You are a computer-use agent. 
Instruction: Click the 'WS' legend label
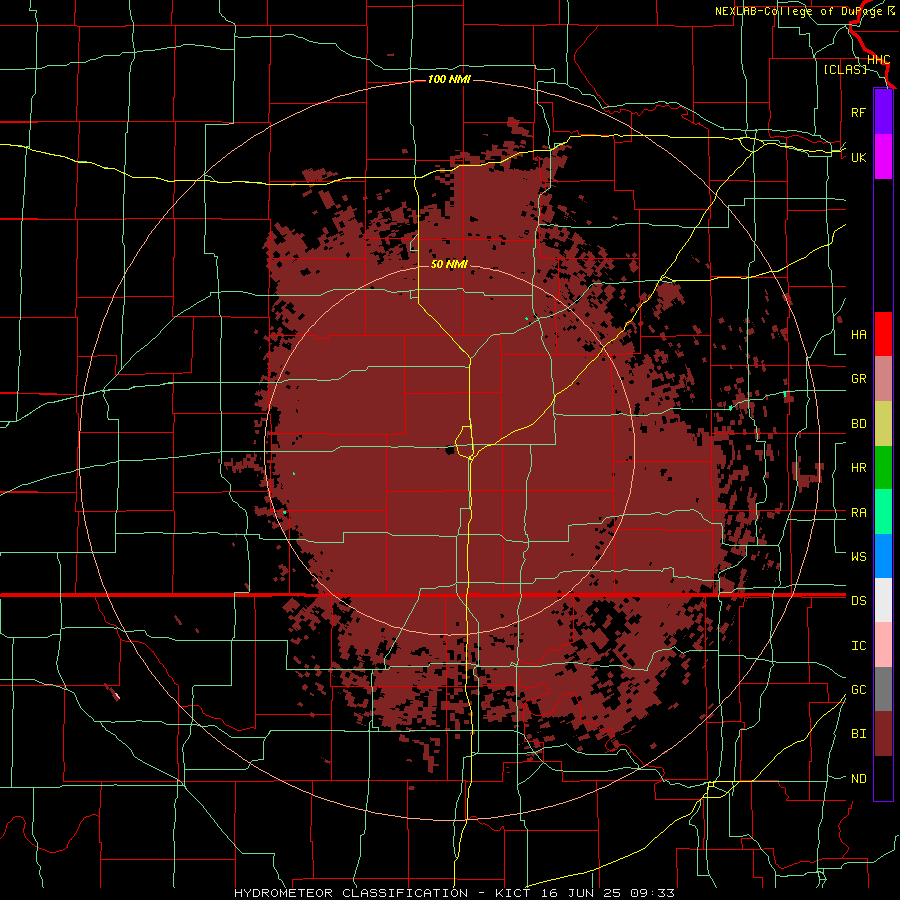click(x=858, y=556)
